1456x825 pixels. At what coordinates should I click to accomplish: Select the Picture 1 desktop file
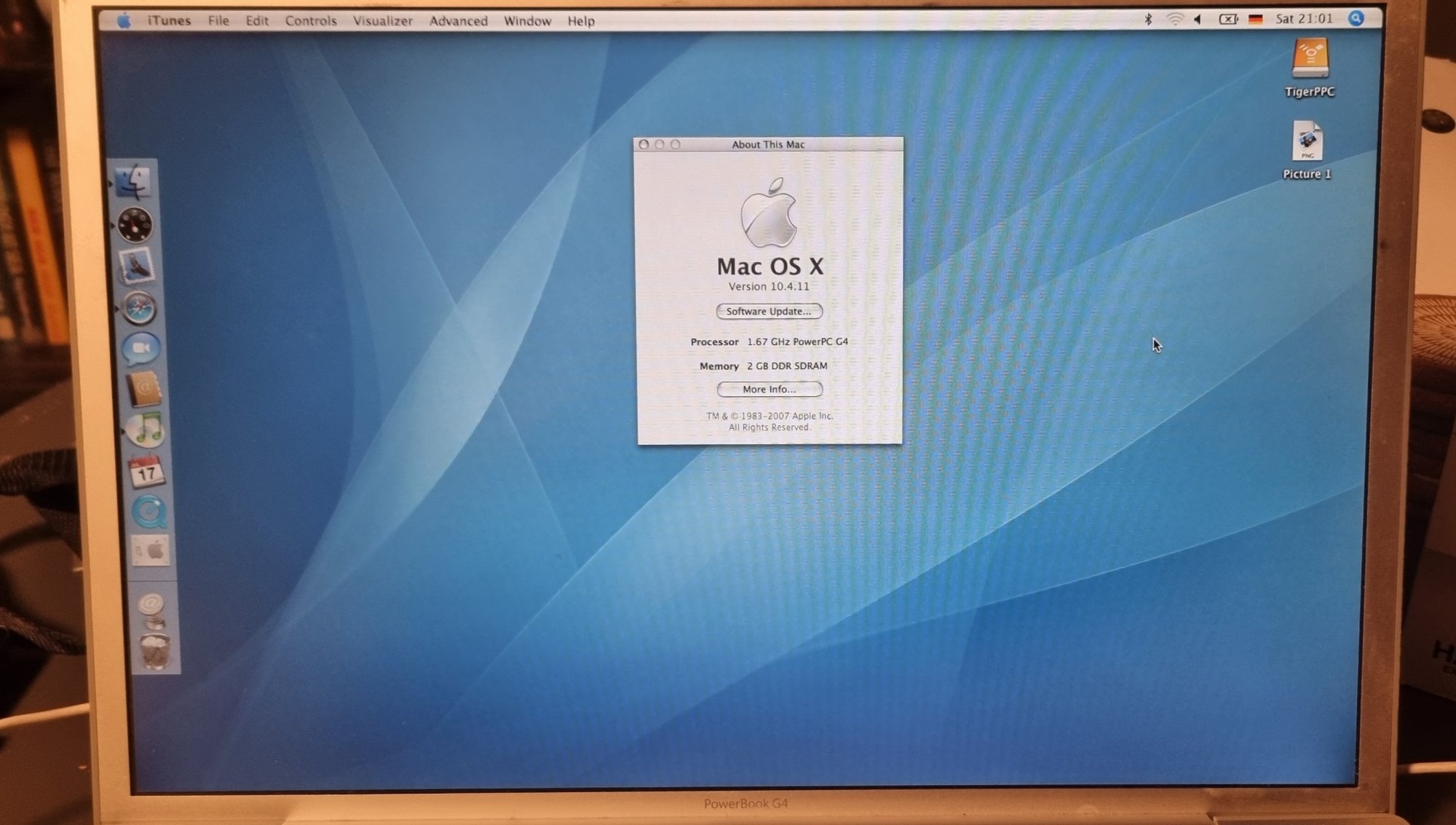(1307, 142)
